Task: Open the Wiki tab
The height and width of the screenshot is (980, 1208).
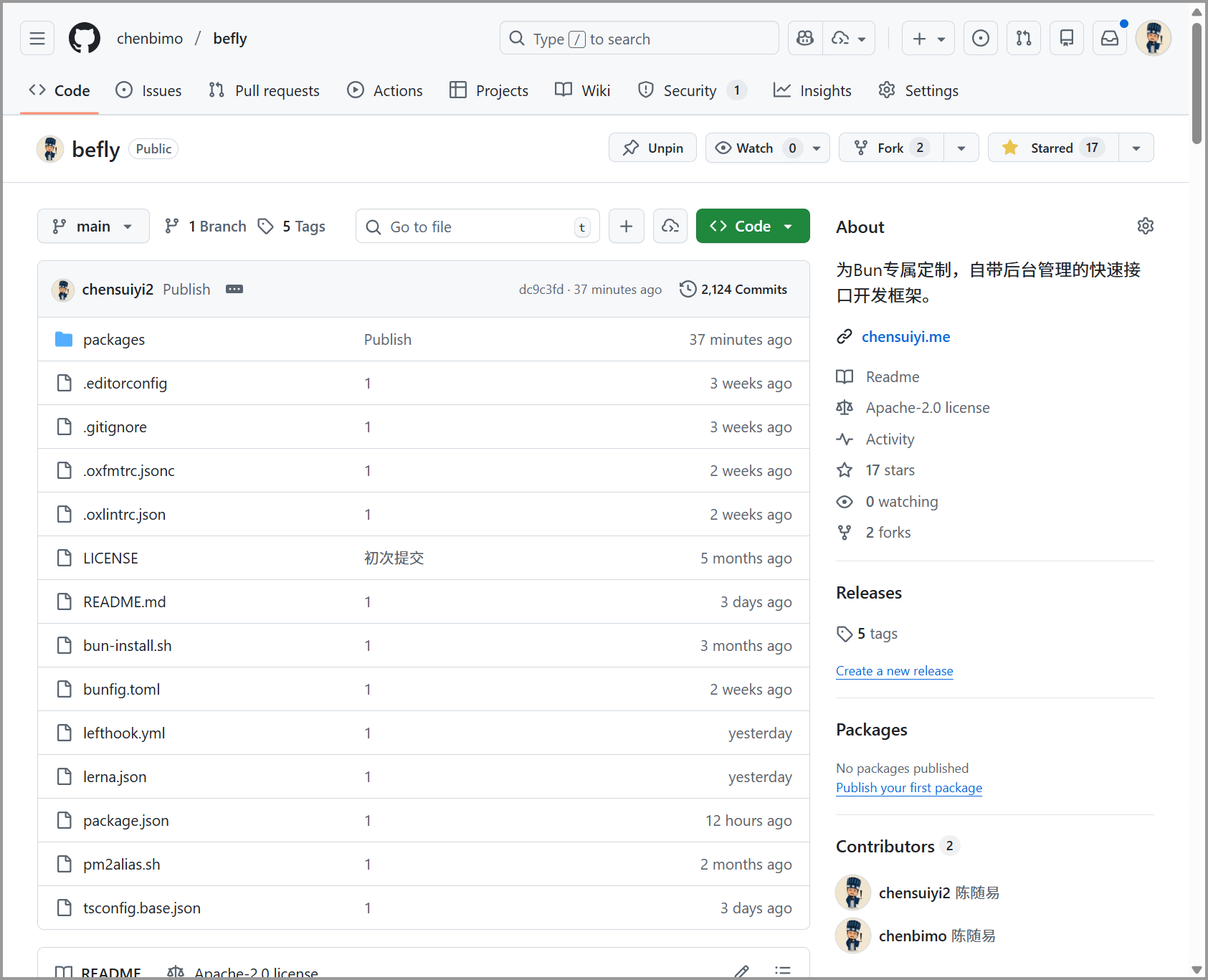Action: click(583, 91)
